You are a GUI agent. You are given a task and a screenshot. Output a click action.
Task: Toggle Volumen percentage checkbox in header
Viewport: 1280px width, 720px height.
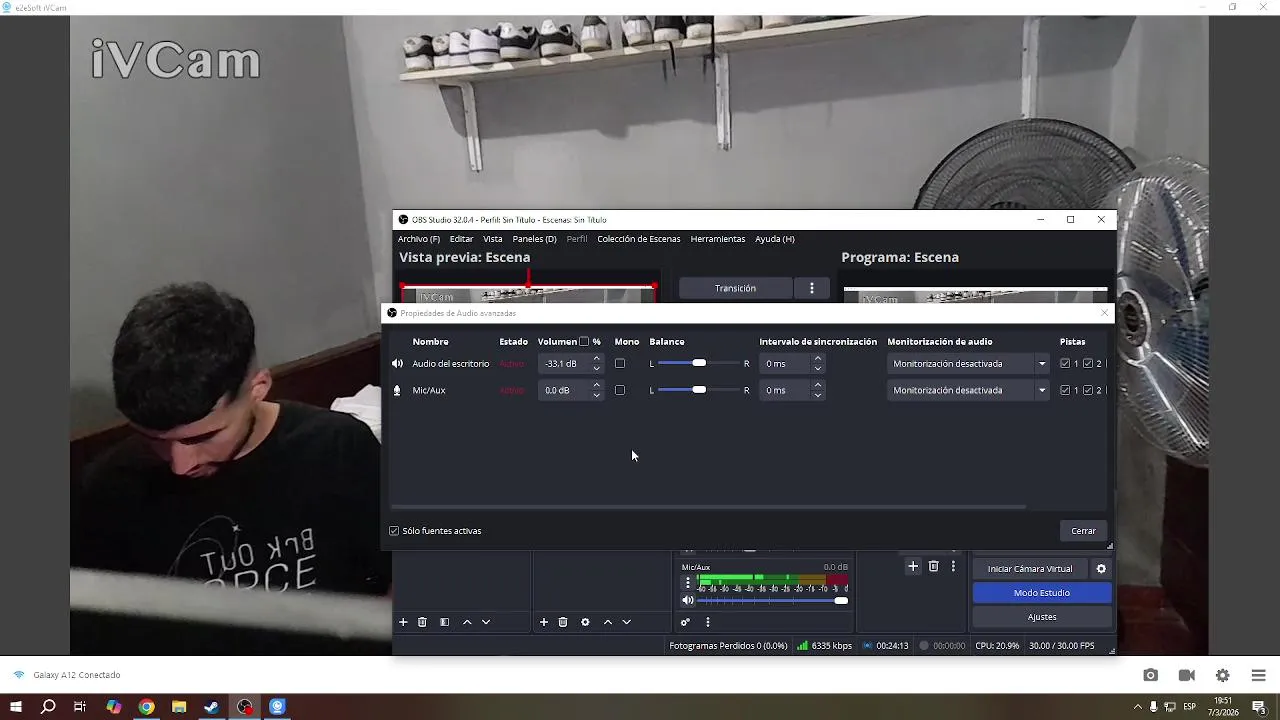click(584, 342)
